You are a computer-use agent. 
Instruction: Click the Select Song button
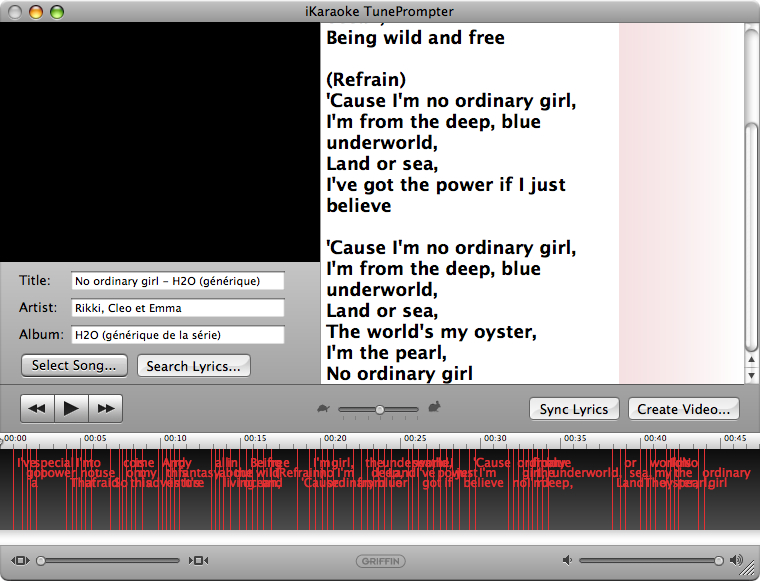(74, 365)
